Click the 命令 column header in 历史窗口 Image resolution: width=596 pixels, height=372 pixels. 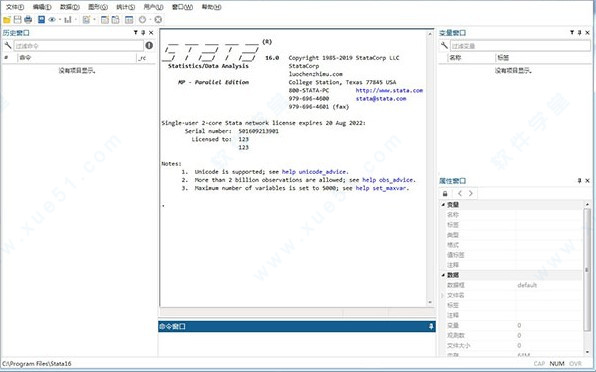pyautogui.click(x=77, y=58)
